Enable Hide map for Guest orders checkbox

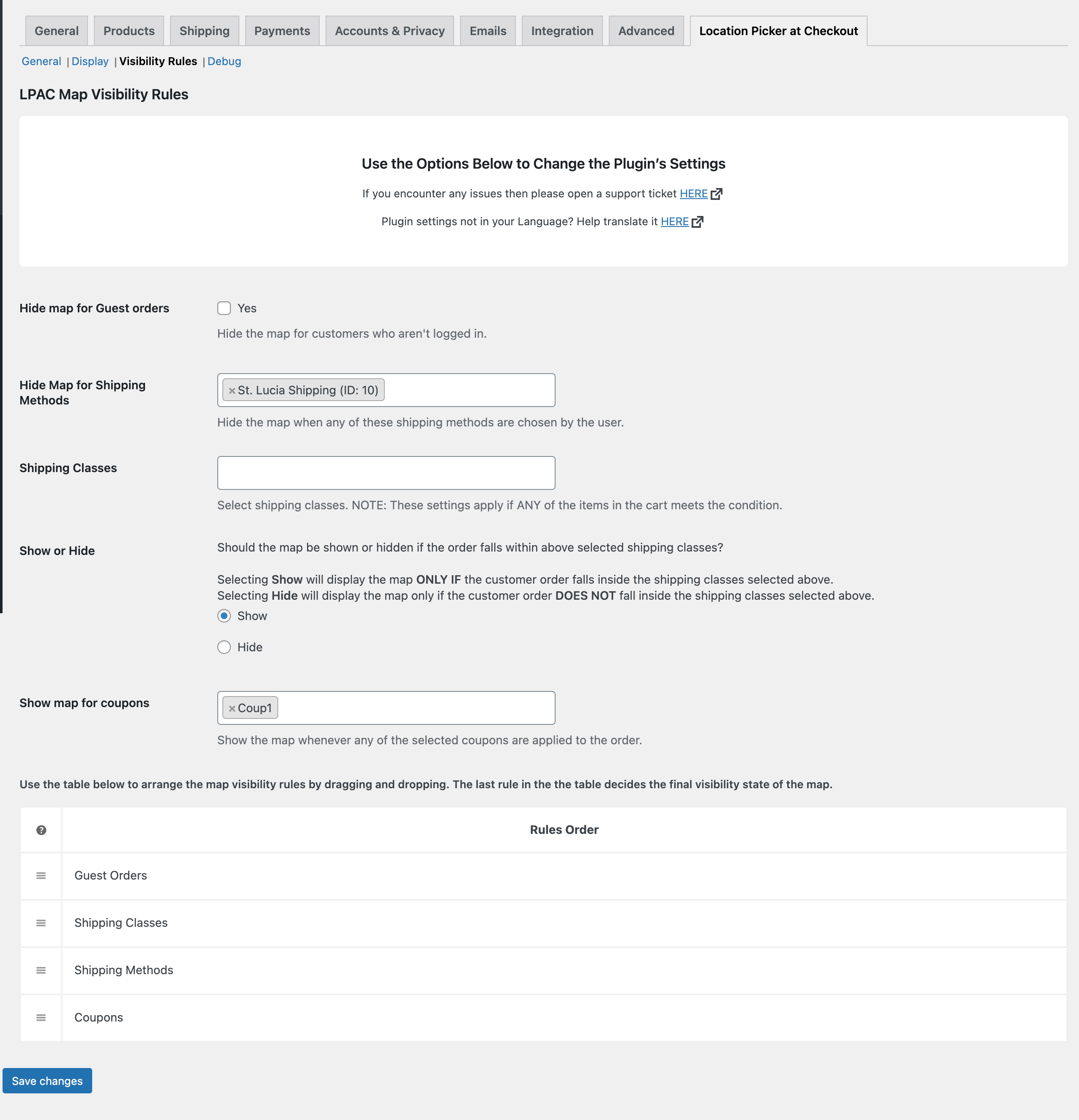pos(224,307)
